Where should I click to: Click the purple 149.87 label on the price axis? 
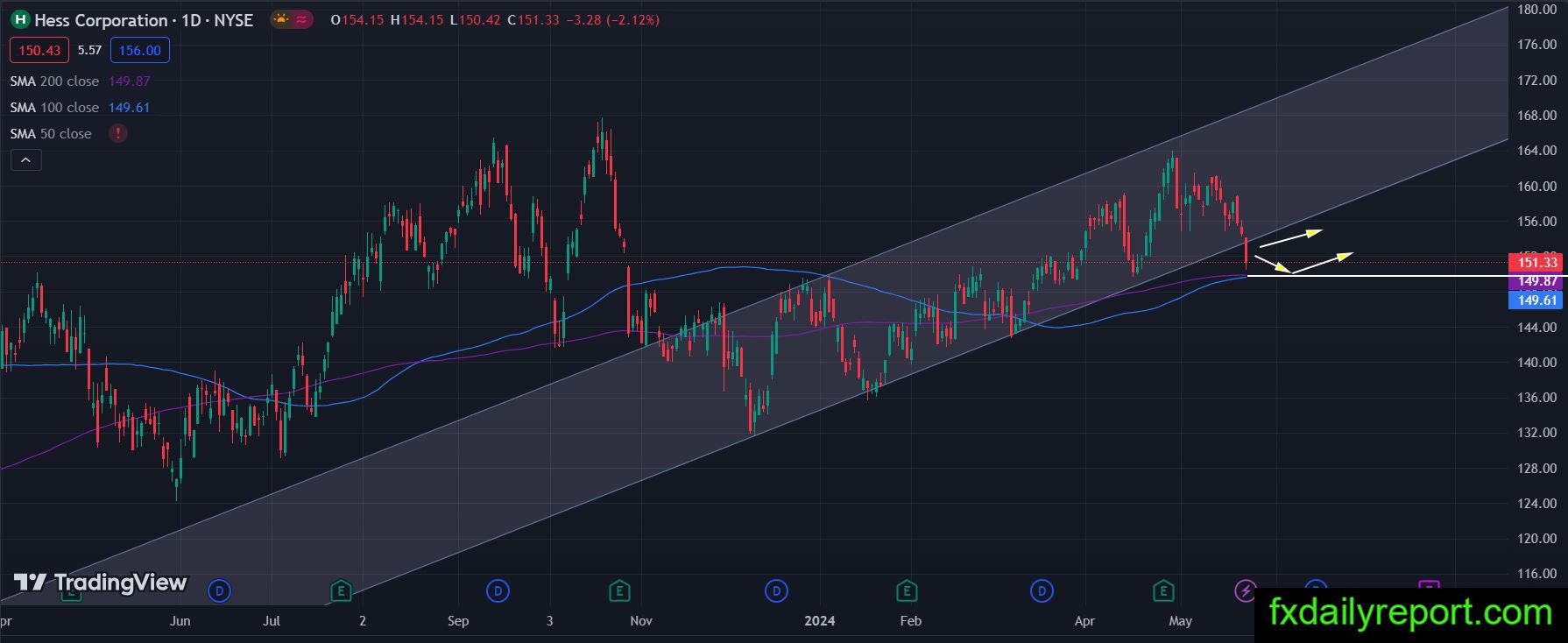tap(1537, 281)
